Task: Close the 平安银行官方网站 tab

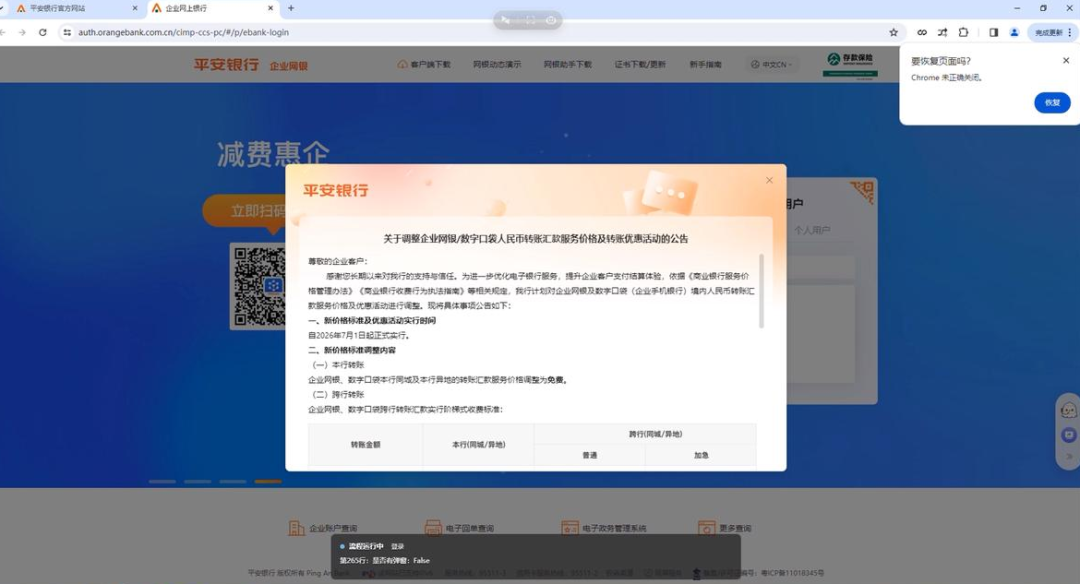Action: tap(134, 8)
